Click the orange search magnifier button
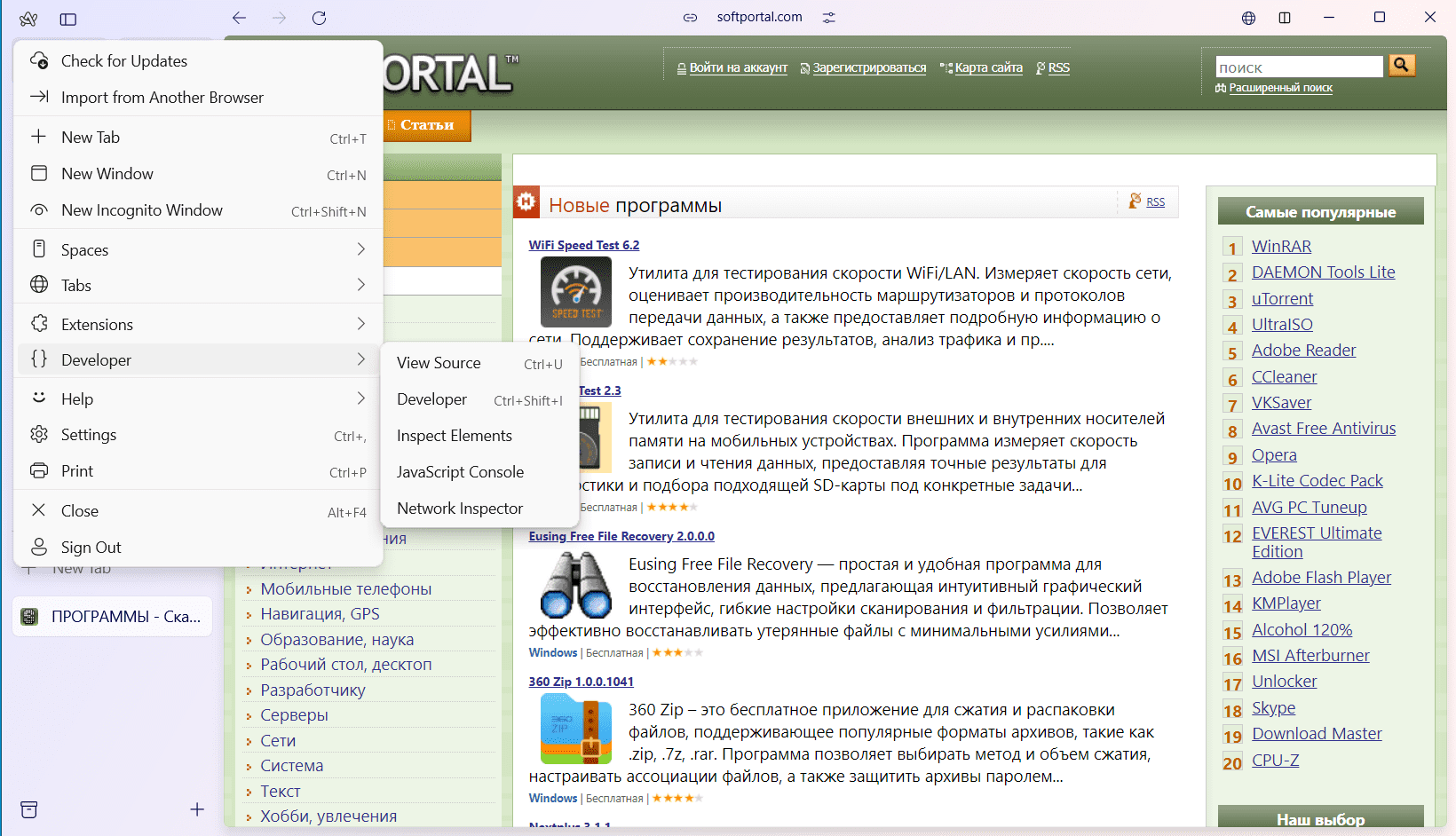 click(x=1402, y=65)
